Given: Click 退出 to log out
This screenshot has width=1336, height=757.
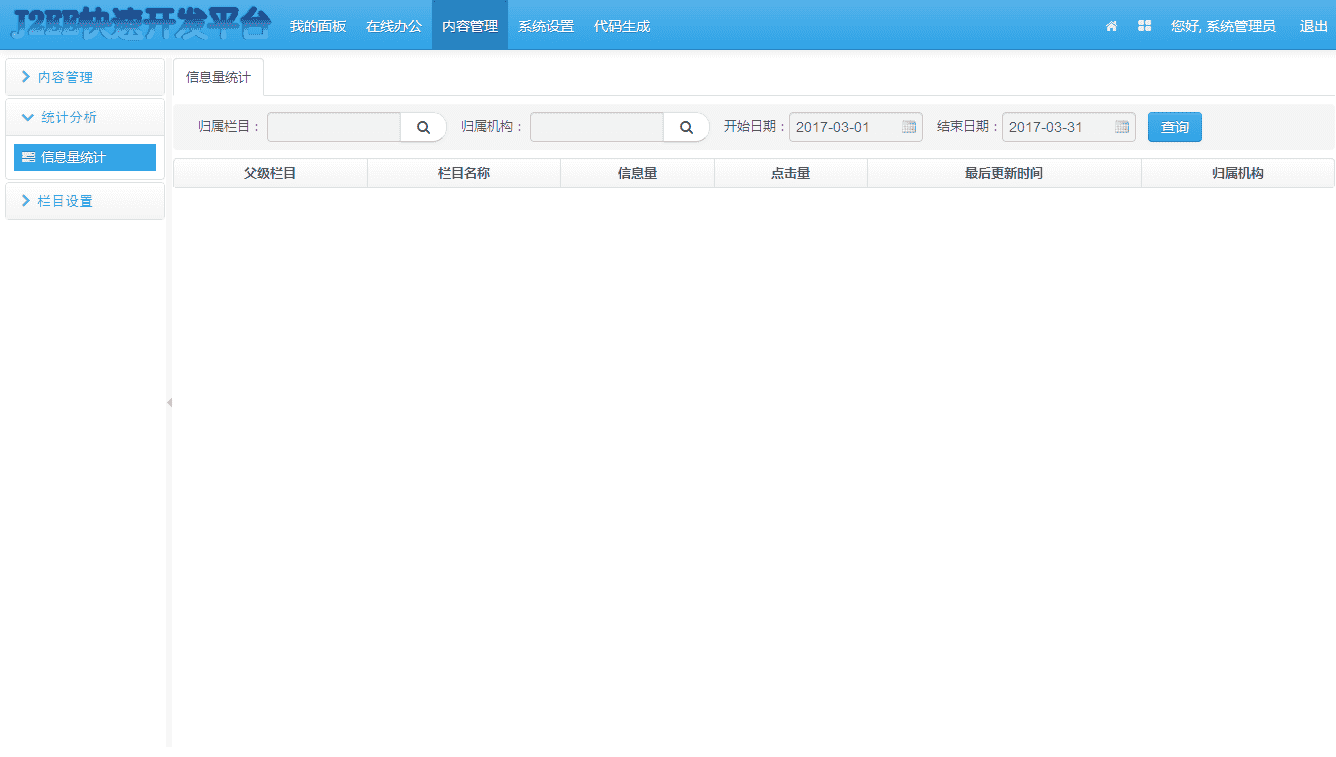Looking at the screenshot, I should point(1313,25).
